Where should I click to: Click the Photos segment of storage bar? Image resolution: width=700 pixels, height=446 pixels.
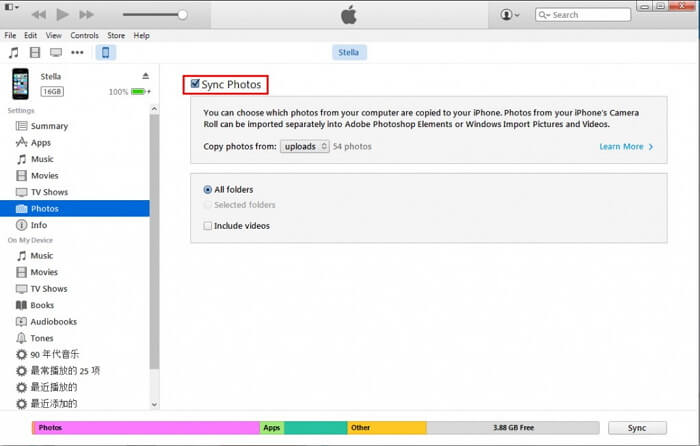point(146,428)
